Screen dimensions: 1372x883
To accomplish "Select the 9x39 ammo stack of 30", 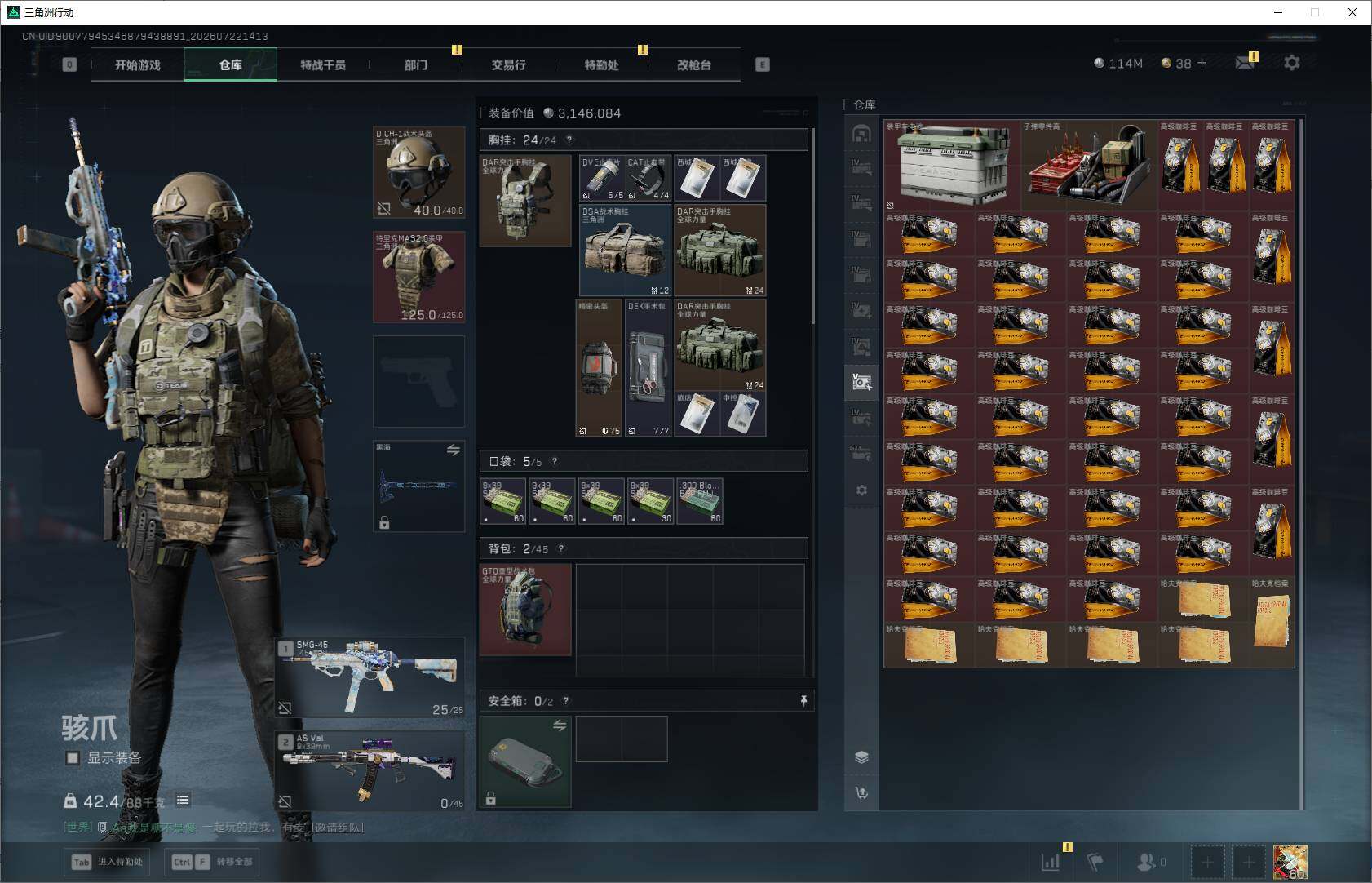I will [x=650, y=501].
